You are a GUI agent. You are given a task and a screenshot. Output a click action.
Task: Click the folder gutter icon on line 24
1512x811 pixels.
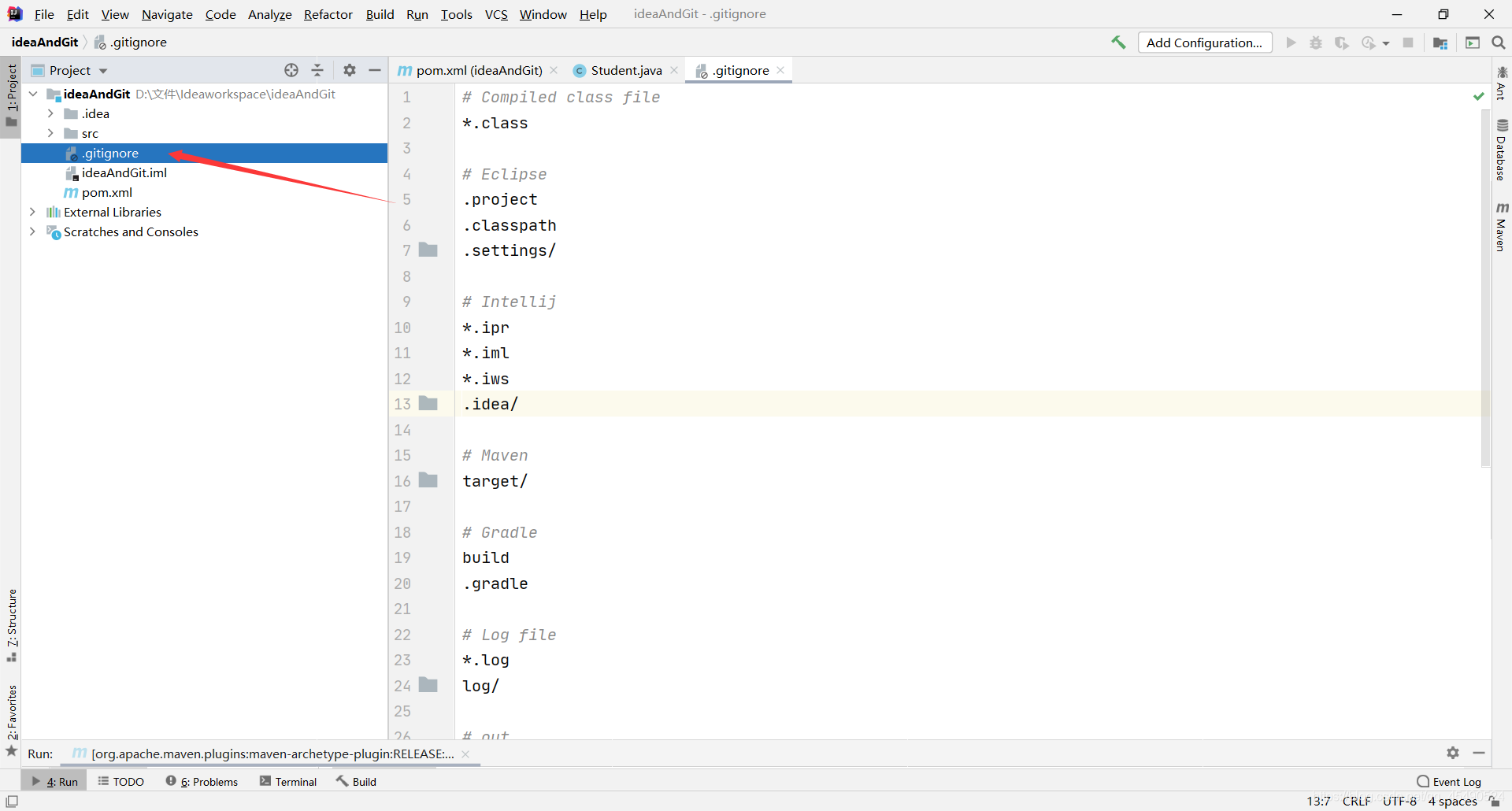(428, 684)
